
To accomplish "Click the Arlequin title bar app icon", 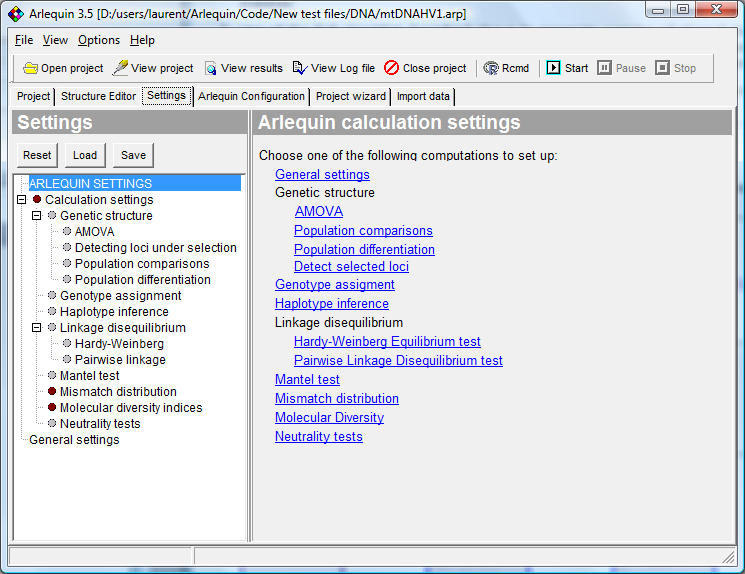I will (x=15, y=13).
